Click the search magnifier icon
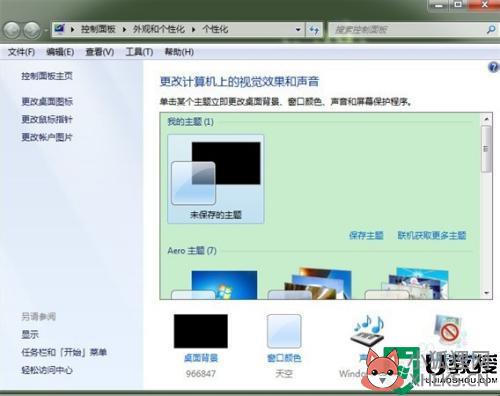This screenshot has height=396, width=500. [490, 30]
